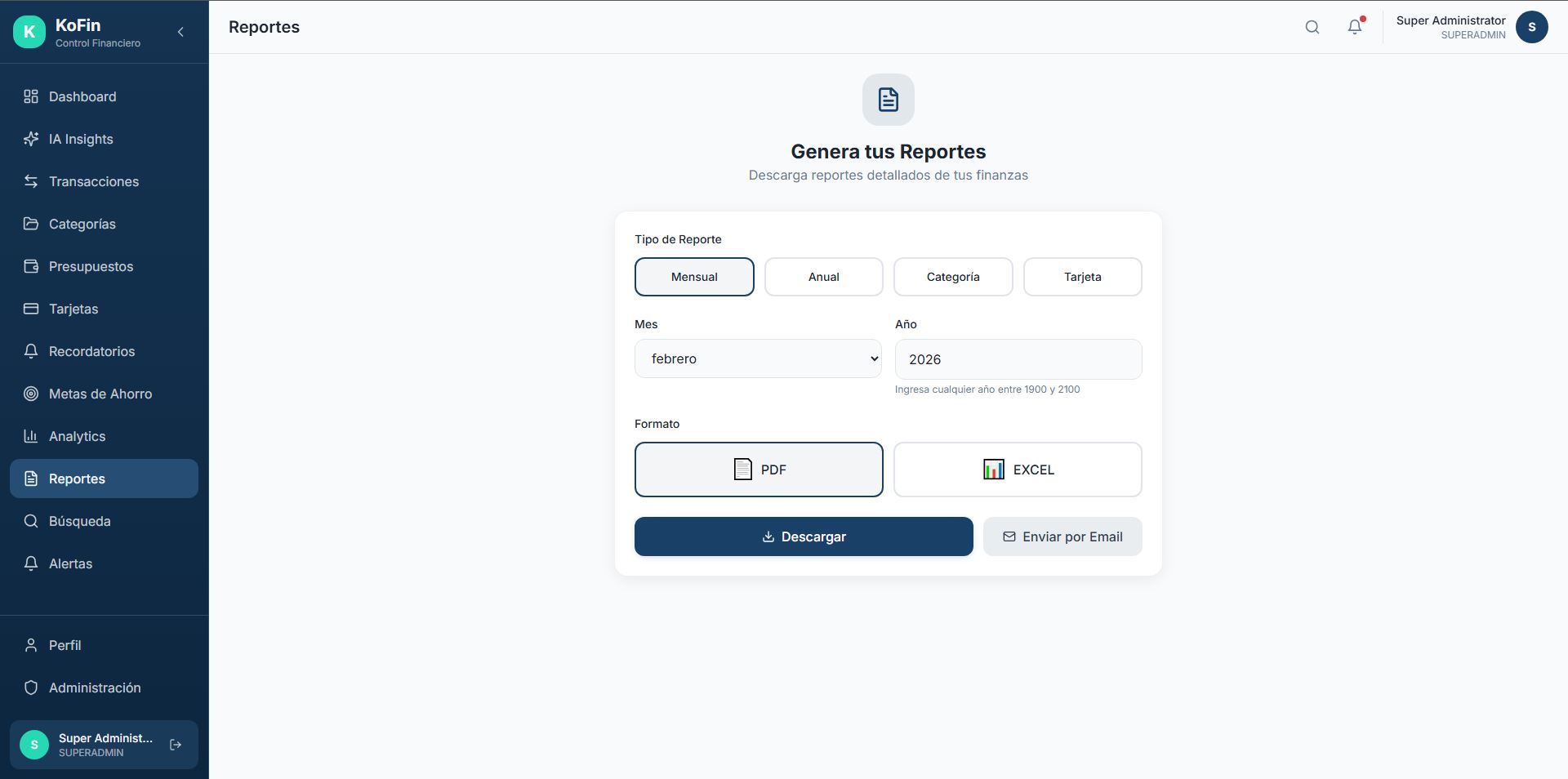Click inside the Año field showing 2026
The image size is (1568, 779).
point(1017,359)
